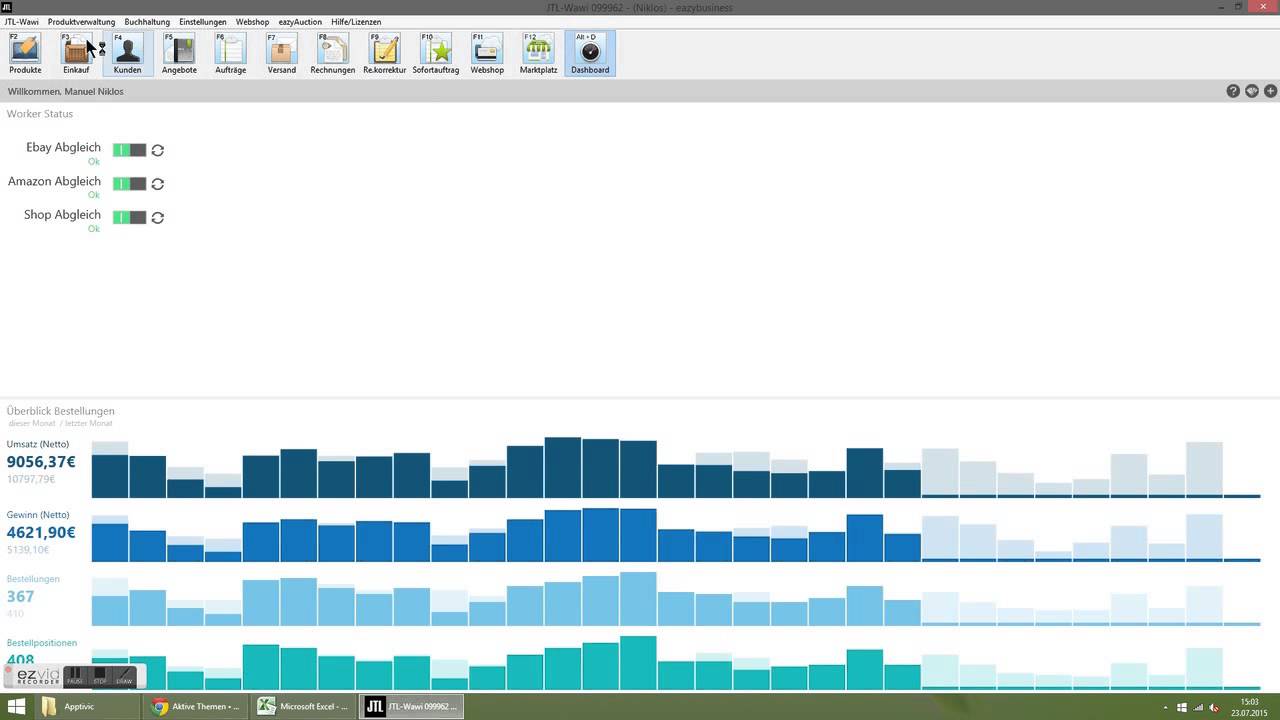Open the Einstellungen menu
Viewport: 1280px width, 720px height.
(x=203, y=21)
